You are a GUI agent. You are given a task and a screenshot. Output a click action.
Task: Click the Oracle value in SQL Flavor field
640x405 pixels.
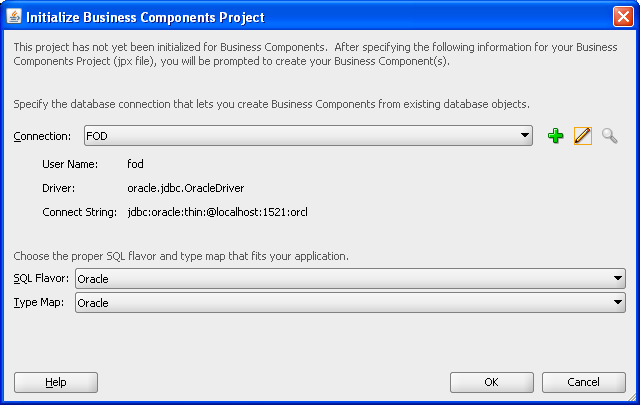[93, 279]
